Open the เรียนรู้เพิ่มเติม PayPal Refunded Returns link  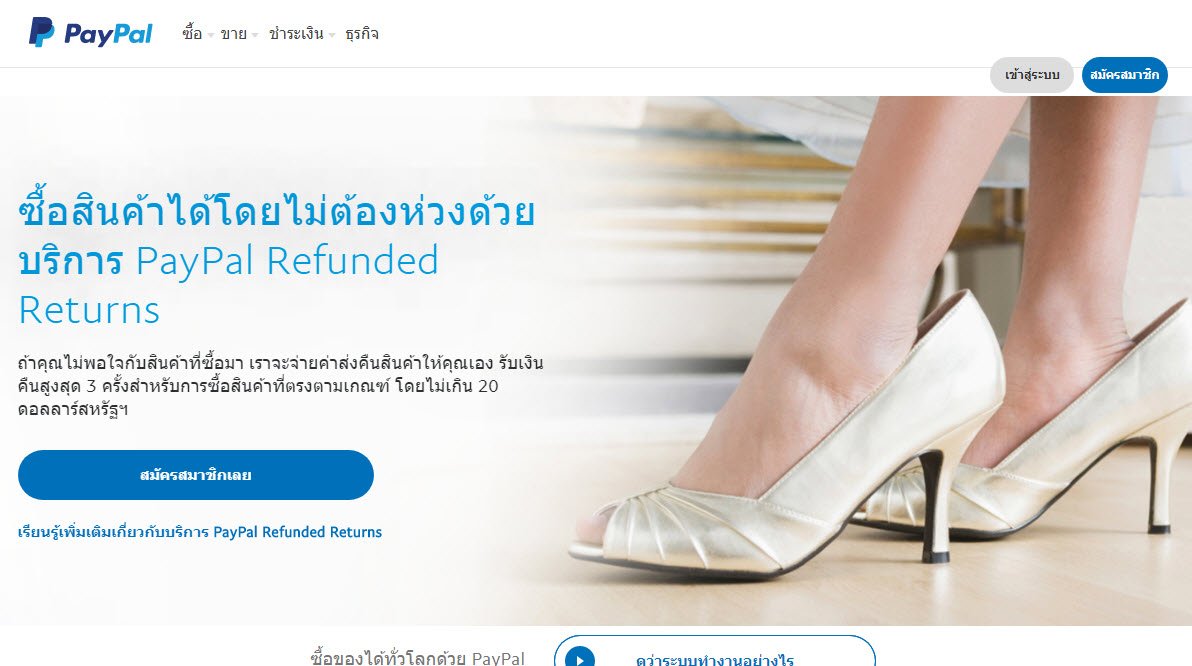(x=200, y=532)
